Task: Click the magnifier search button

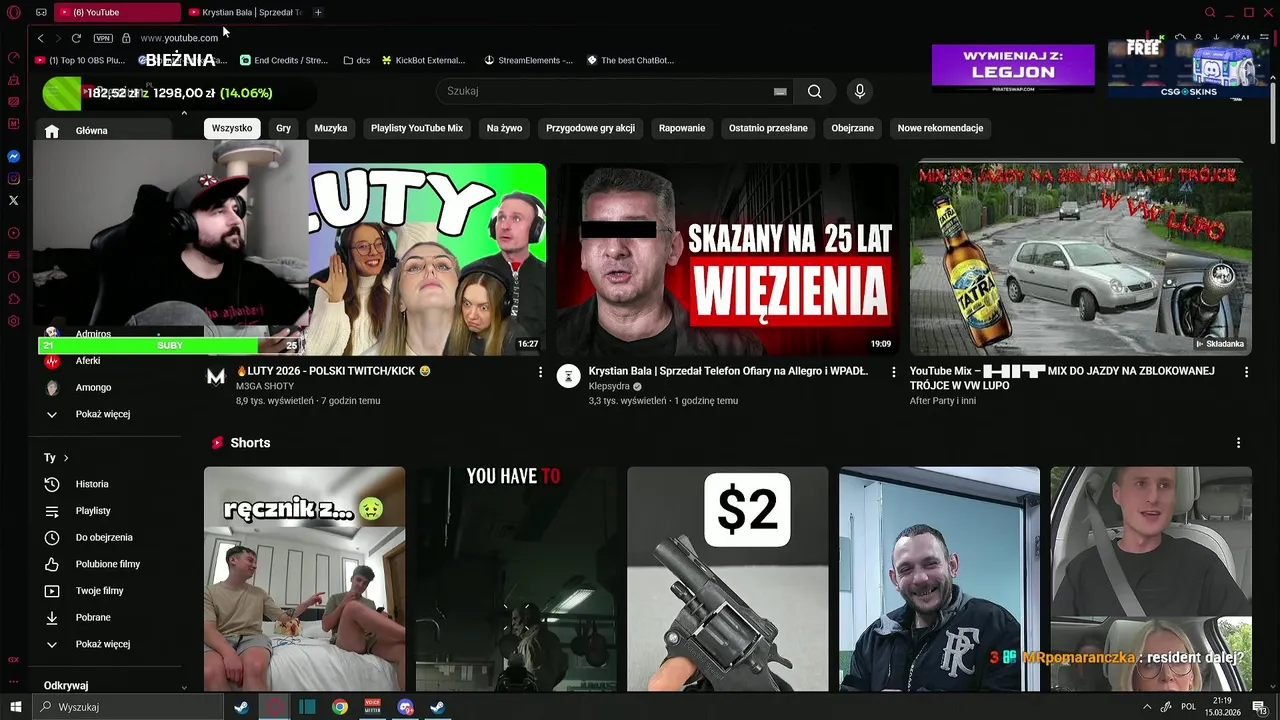Action: (815, 91)
